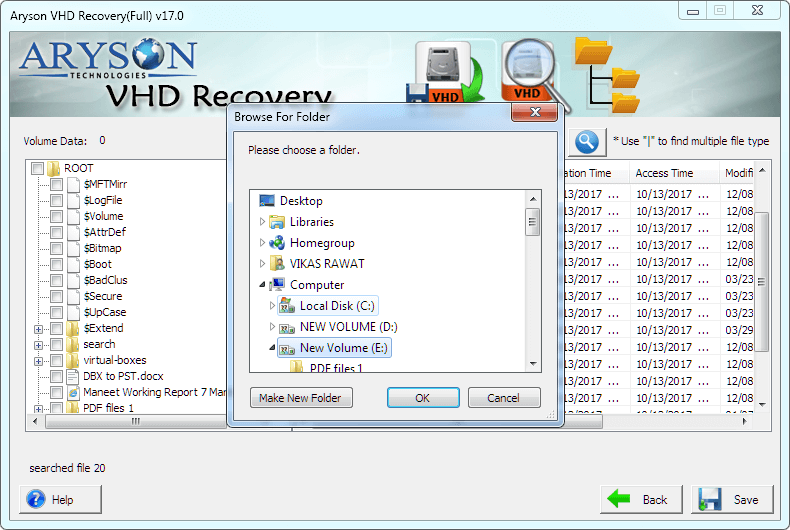This screenshot has width=790, height=530.
Task: Click the Help button
Action: point(60,499)
